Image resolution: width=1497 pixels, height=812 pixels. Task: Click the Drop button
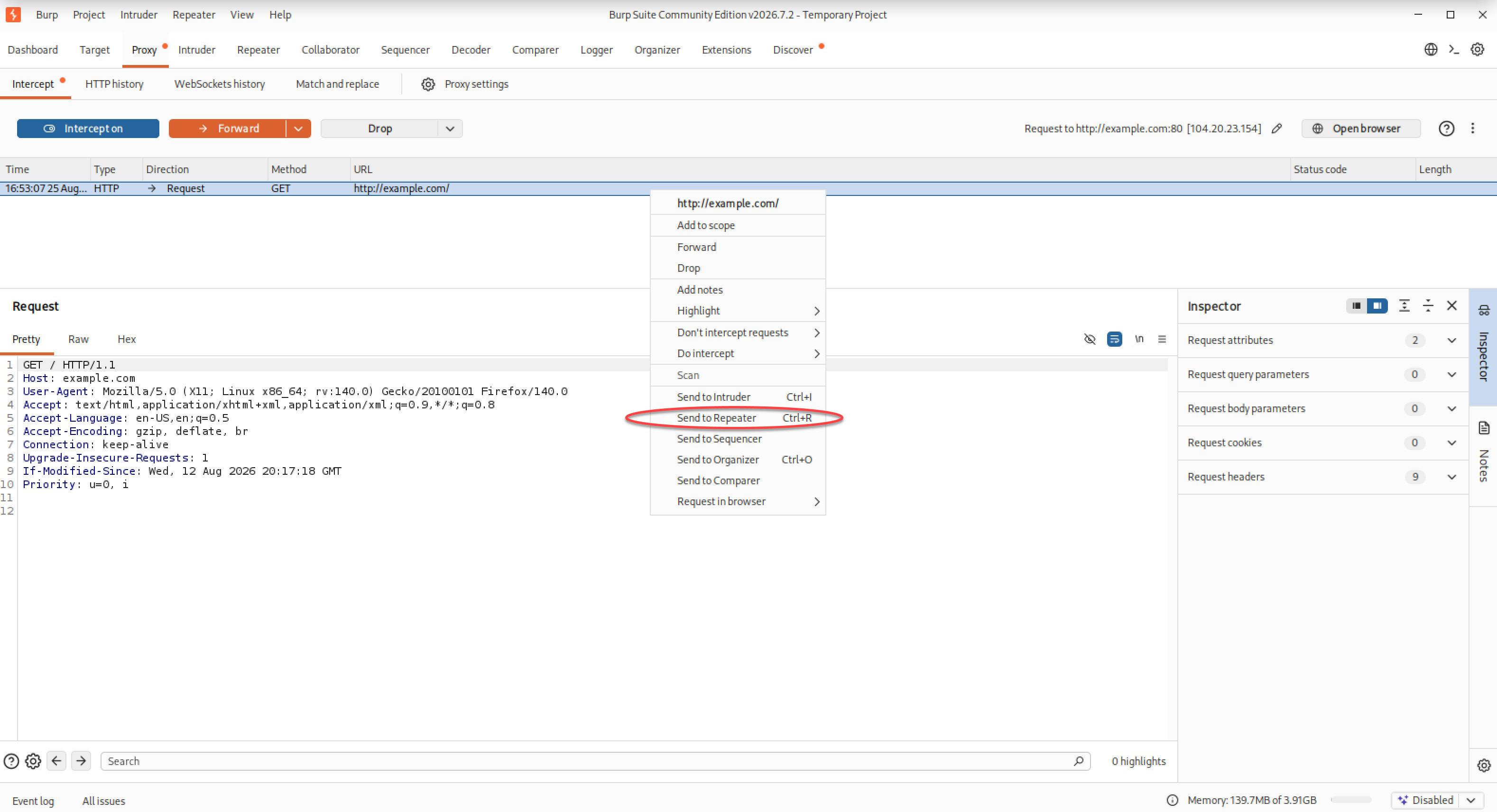tap(379, 129)
